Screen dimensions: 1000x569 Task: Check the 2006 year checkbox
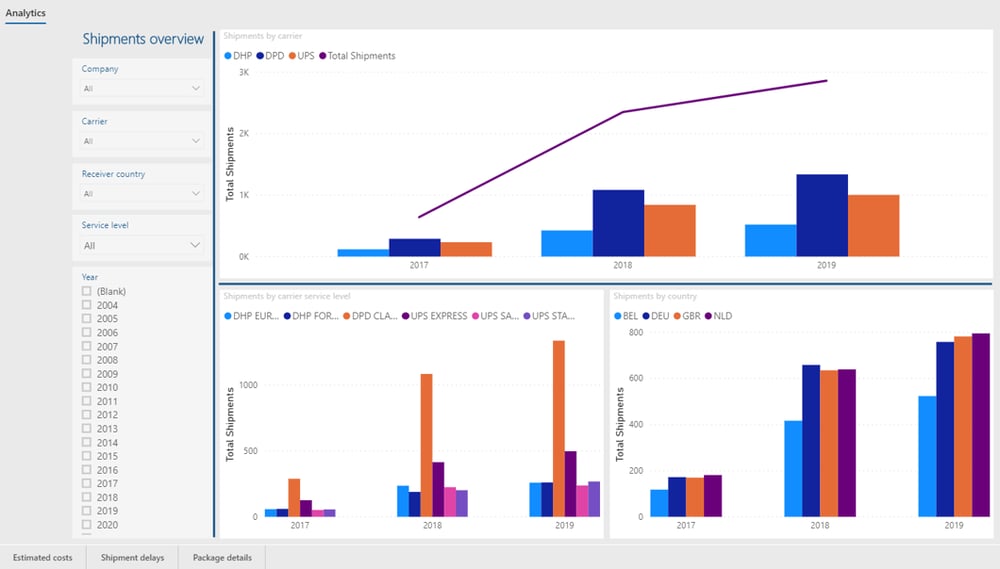click(x=87, y=332)
